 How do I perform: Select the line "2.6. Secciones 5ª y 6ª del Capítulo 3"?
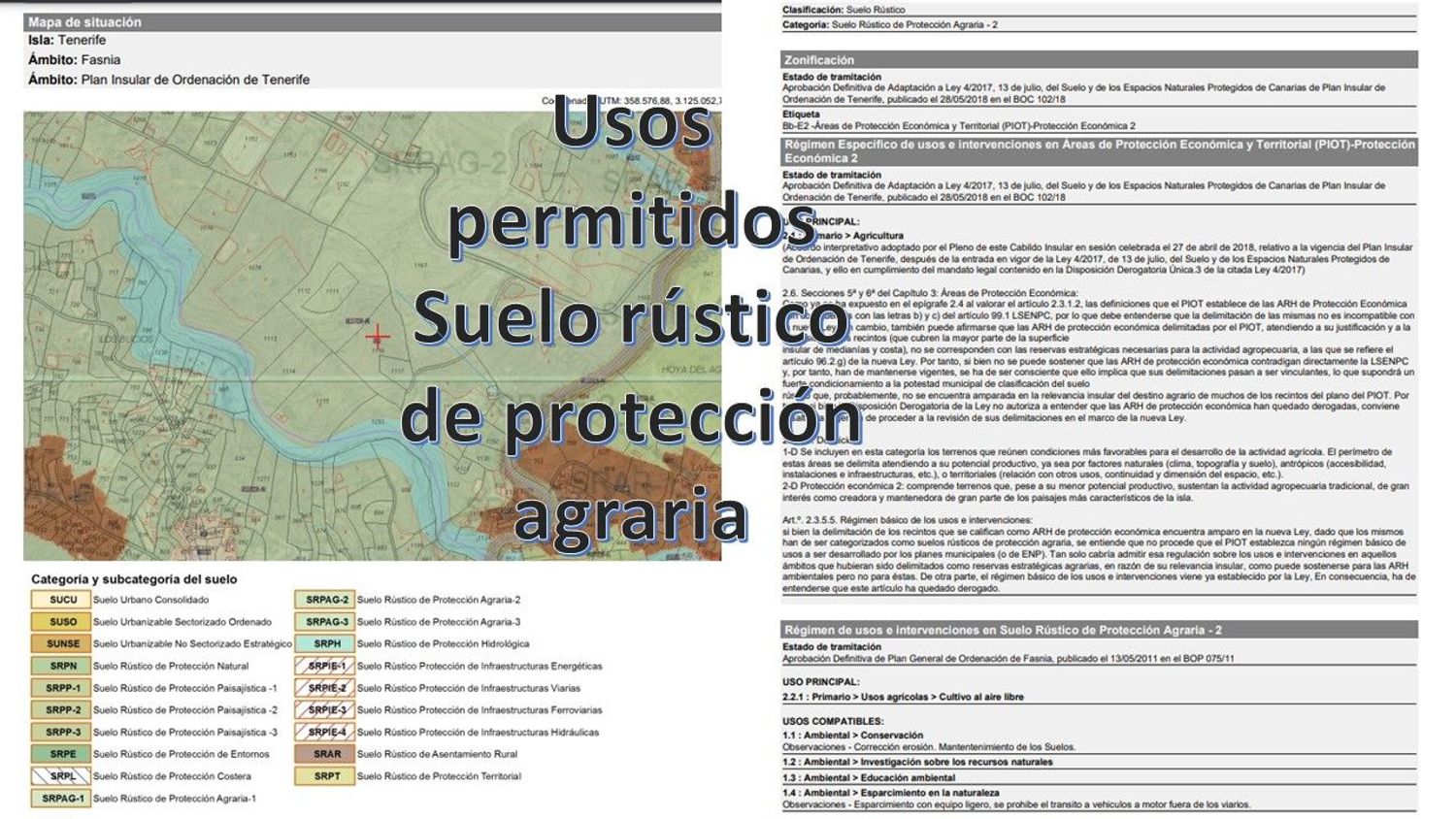coord(930,293)
